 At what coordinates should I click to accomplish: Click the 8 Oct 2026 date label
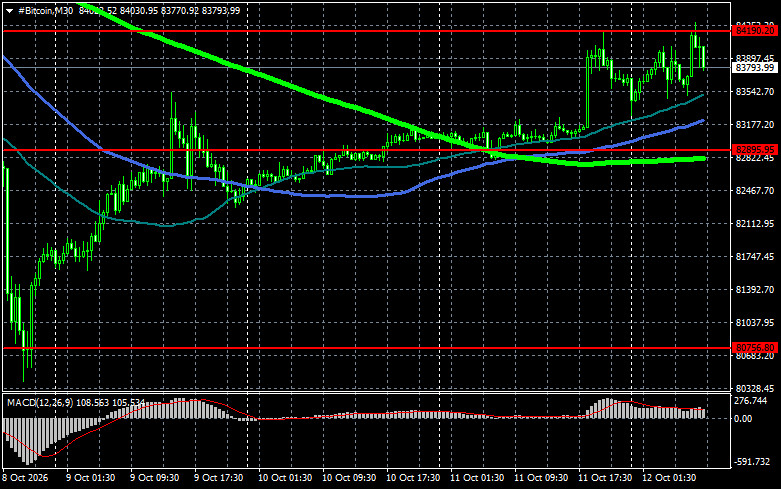[x=25, y=478]
